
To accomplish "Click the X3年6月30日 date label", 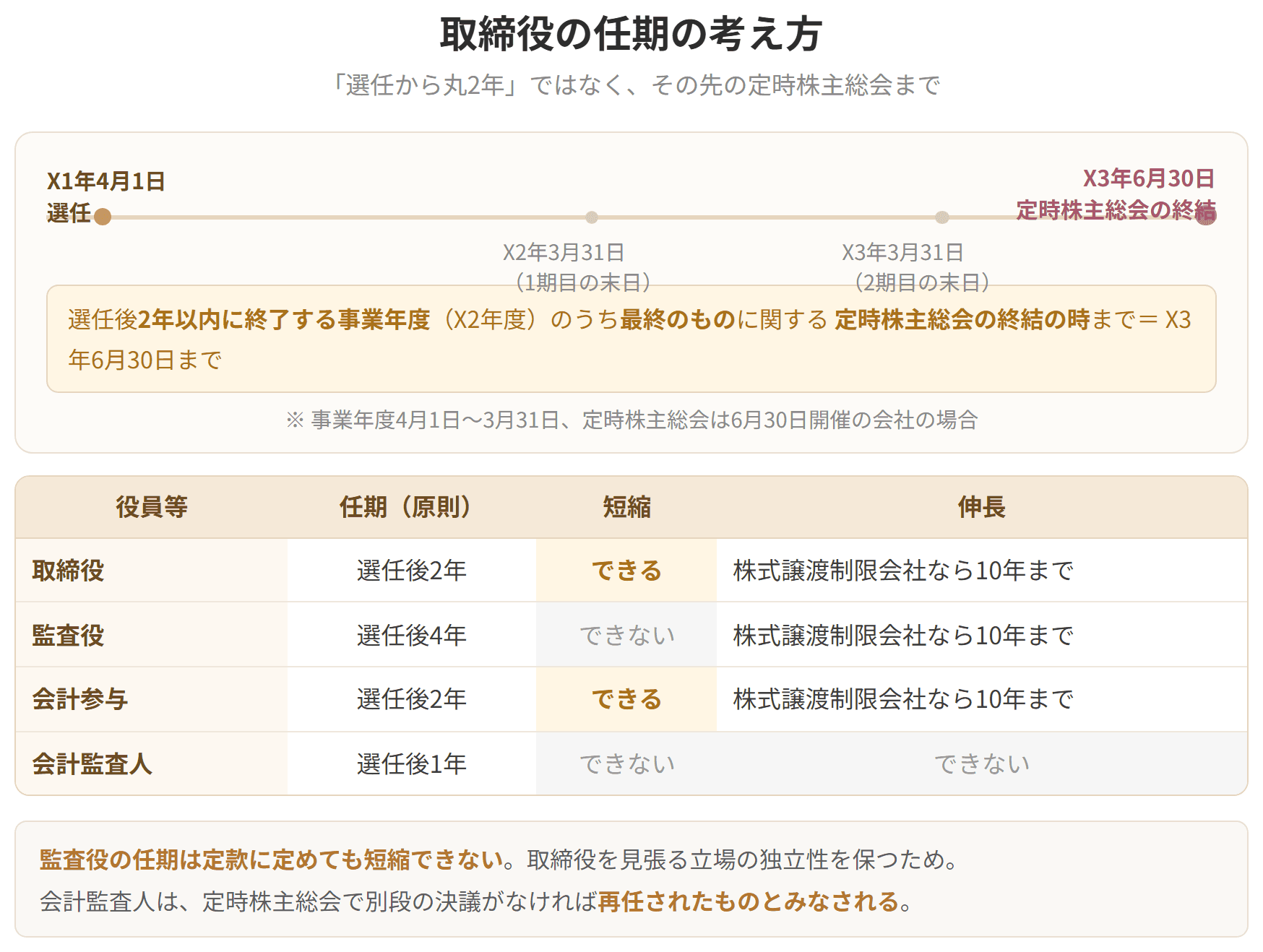I will click(x=1149, y=178).
